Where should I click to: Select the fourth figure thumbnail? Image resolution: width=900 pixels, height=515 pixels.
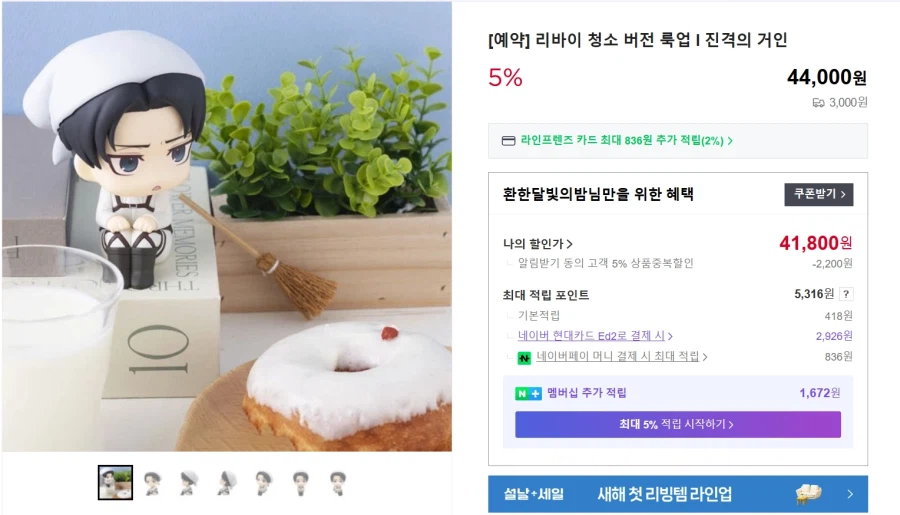click(227, 483)
